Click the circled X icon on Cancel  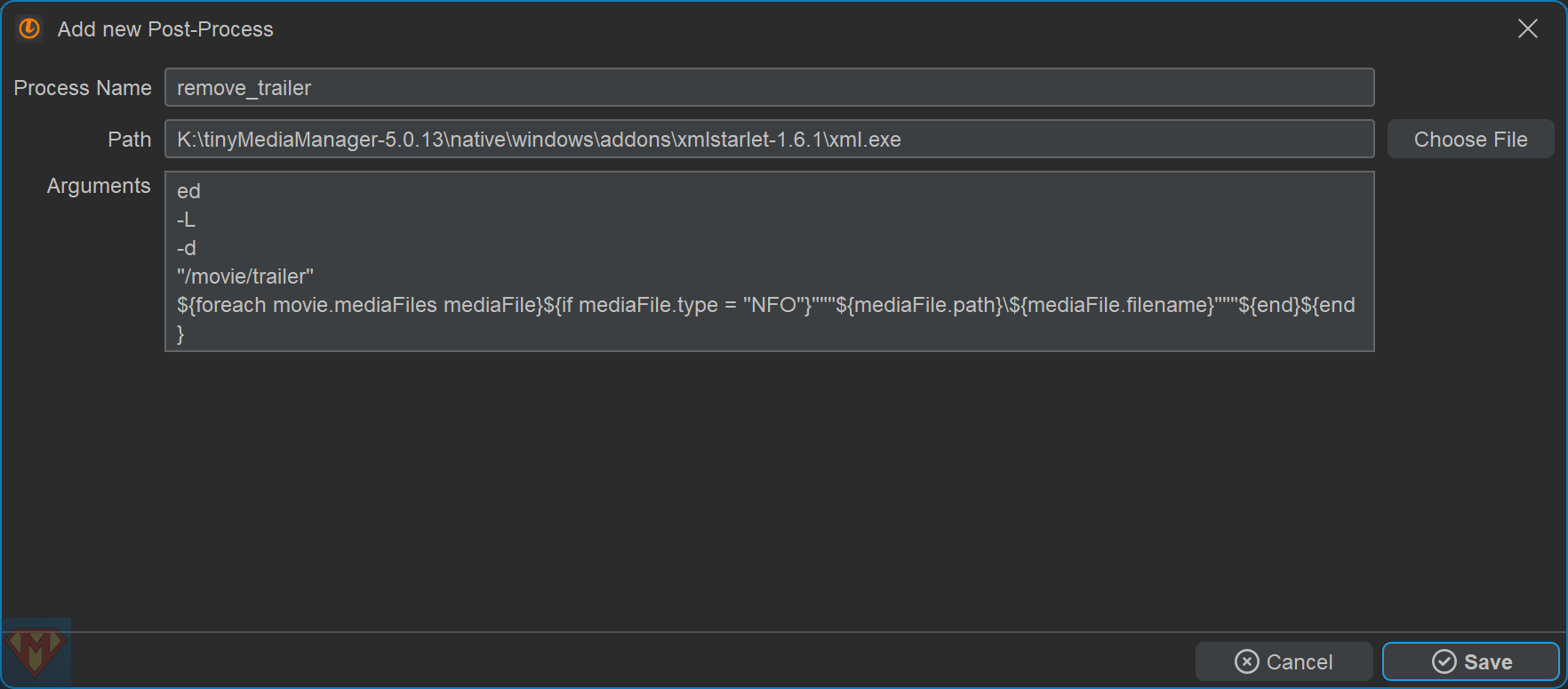tap(1246, 661)
